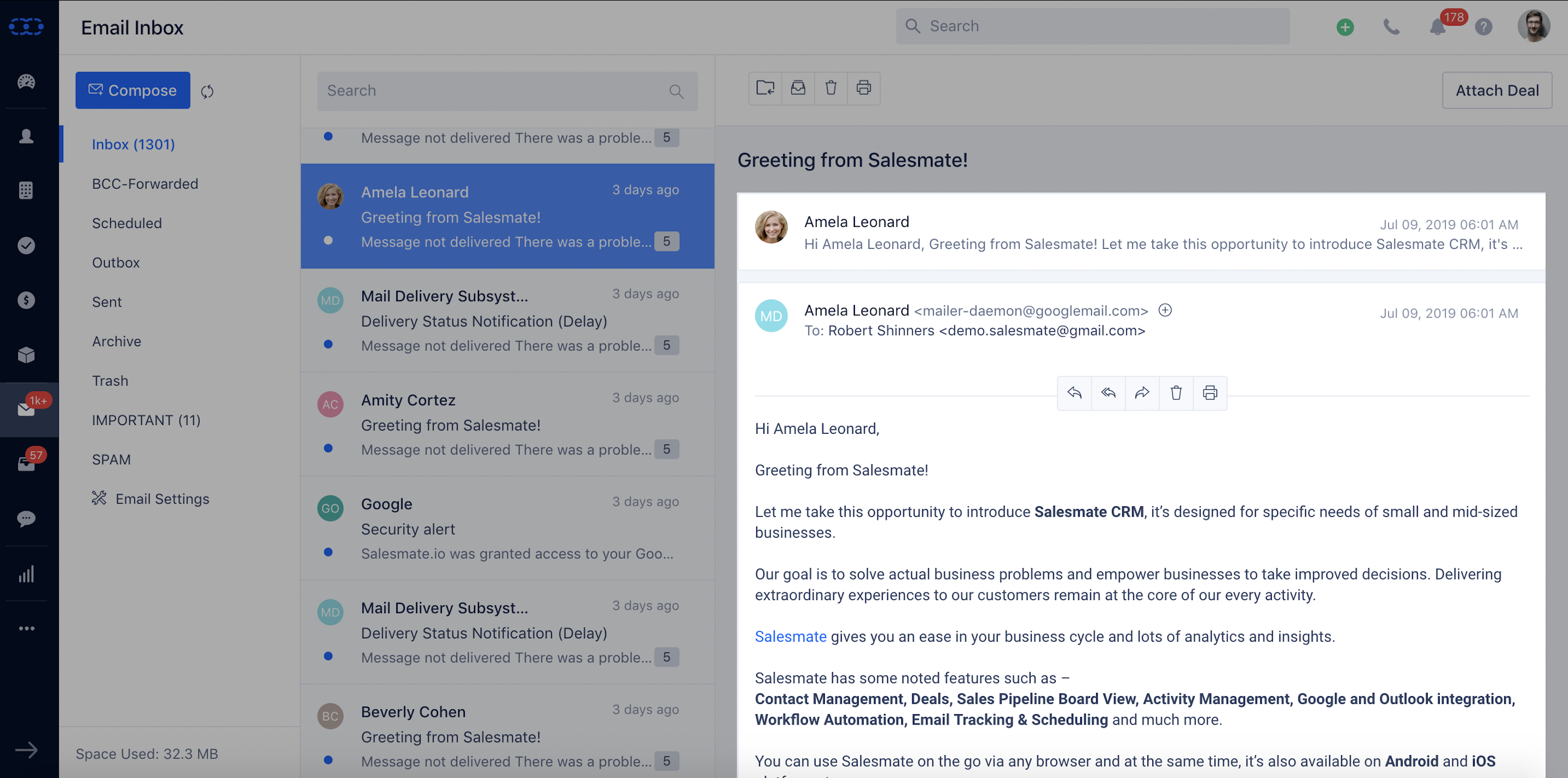Select the Scheduled folder
Viewport: 1568px width, 778px height.
(x=127, y=224)
